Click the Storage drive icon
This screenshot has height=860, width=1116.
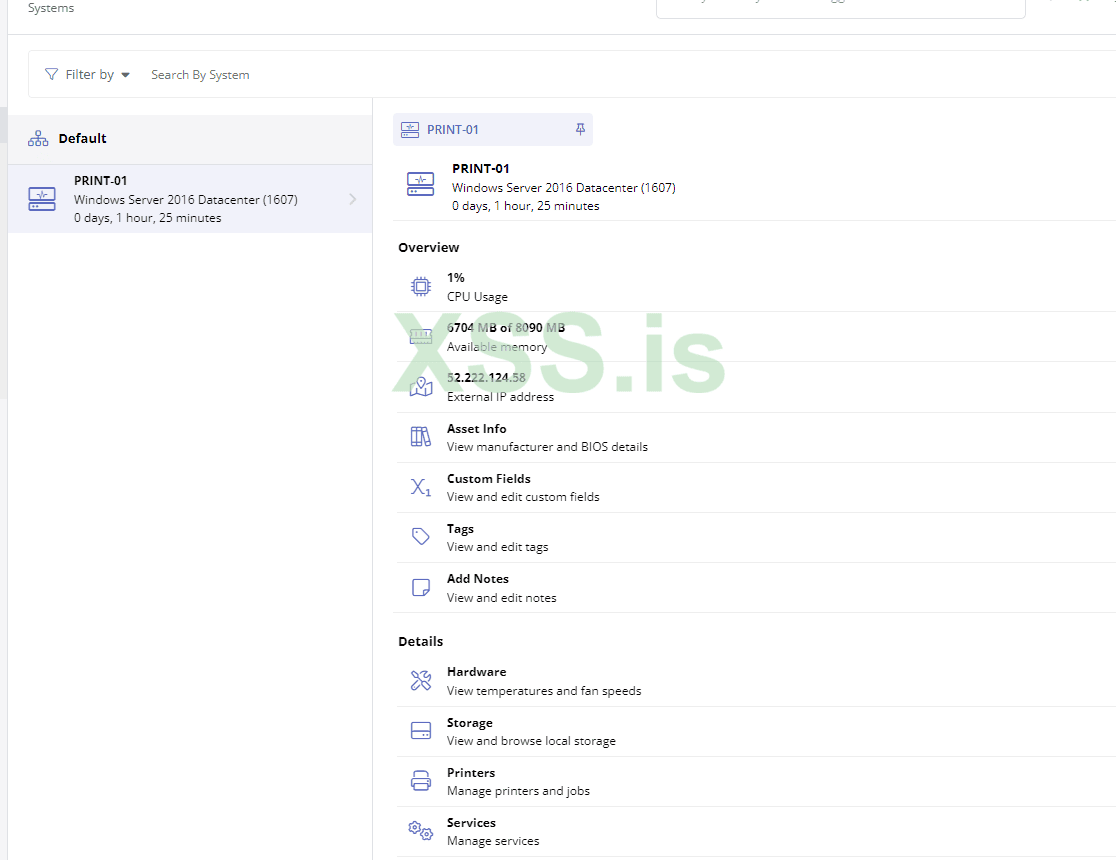421,730
